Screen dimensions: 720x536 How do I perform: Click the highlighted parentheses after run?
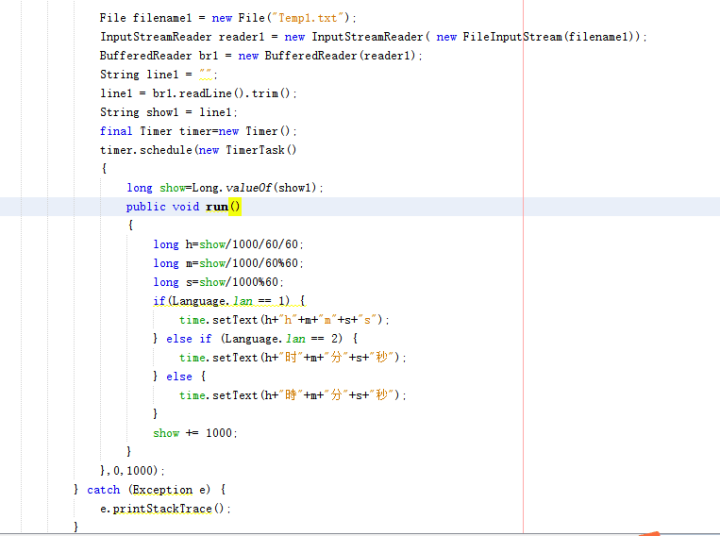(235, 207)
